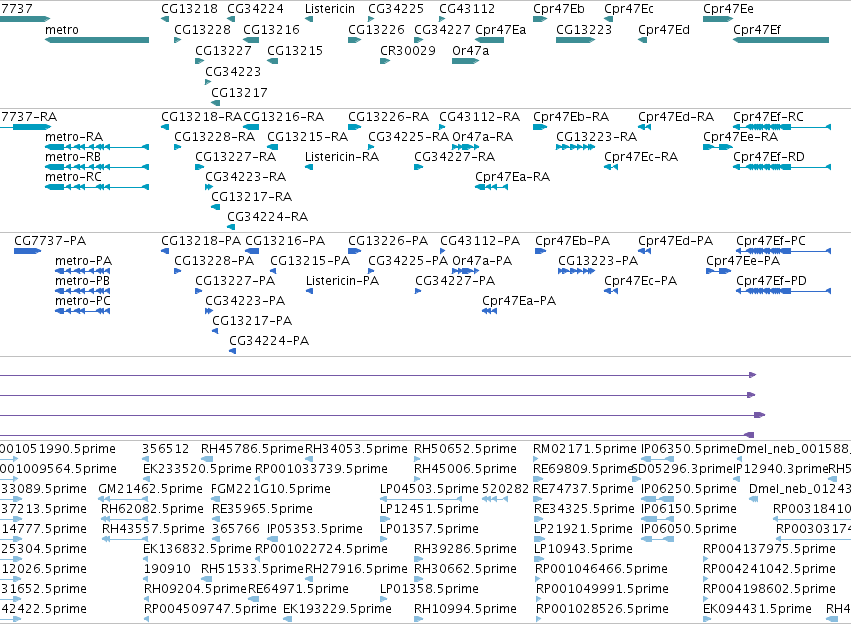Click the 520282 feature label

pyautogui.click(x=505, y=489)
